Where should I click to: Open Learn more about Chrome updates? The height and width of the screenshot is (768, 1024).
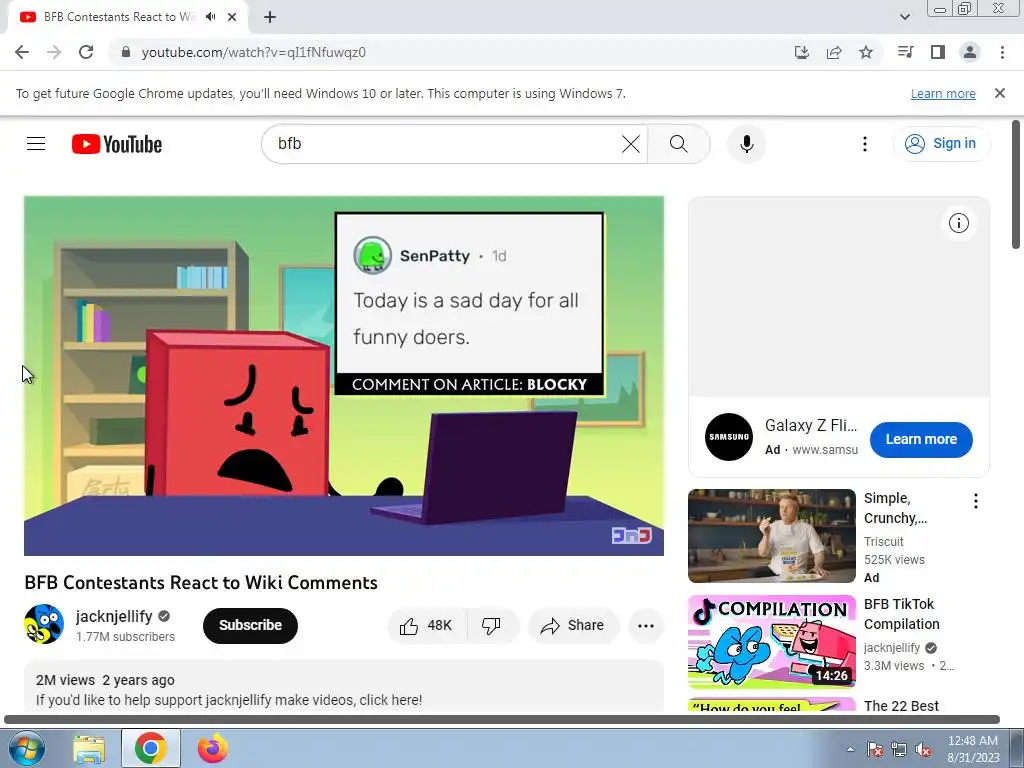(943, 93)
